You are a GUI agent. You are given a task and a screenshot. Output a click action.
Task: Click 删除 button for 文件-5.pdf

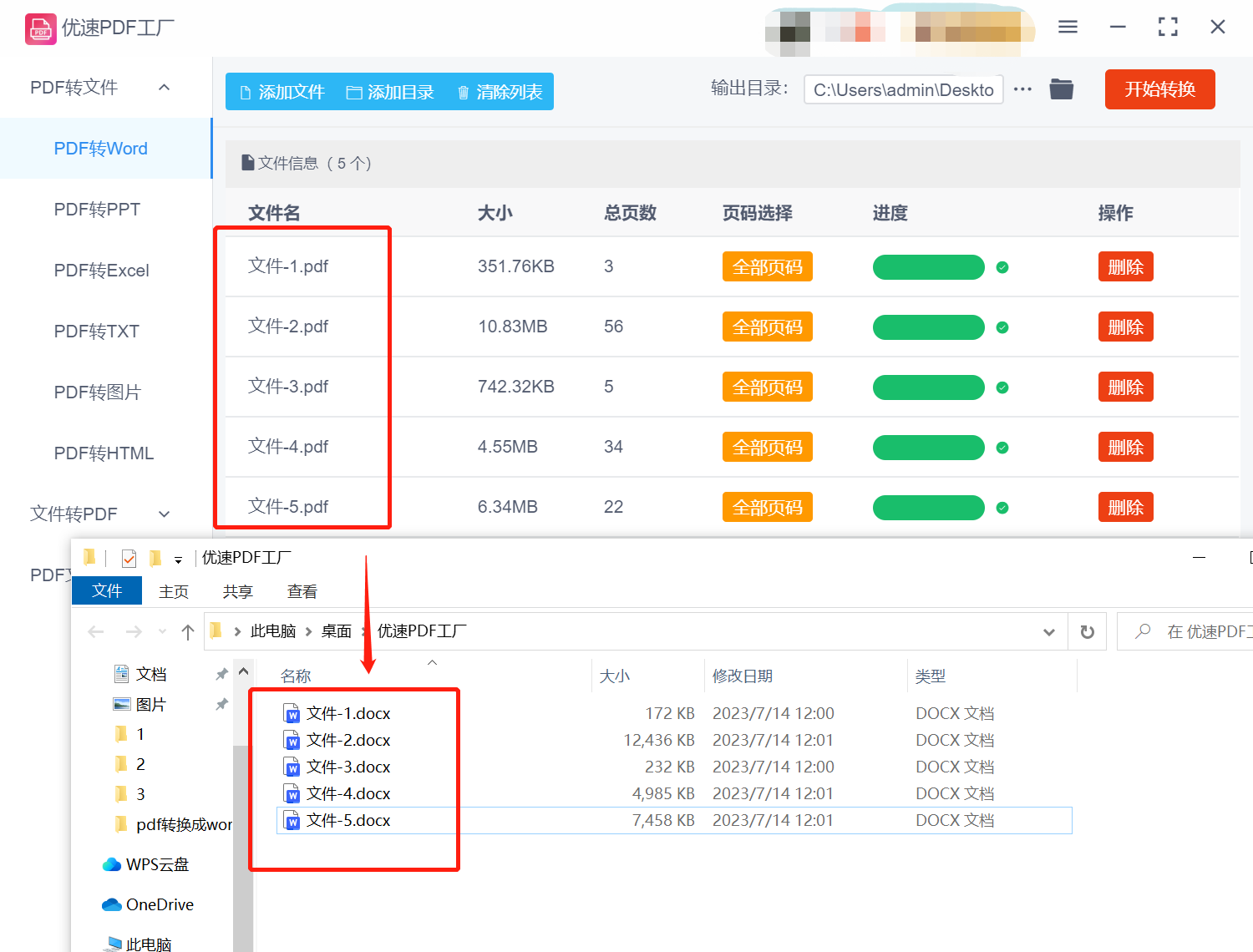(x=1125, y=508)
